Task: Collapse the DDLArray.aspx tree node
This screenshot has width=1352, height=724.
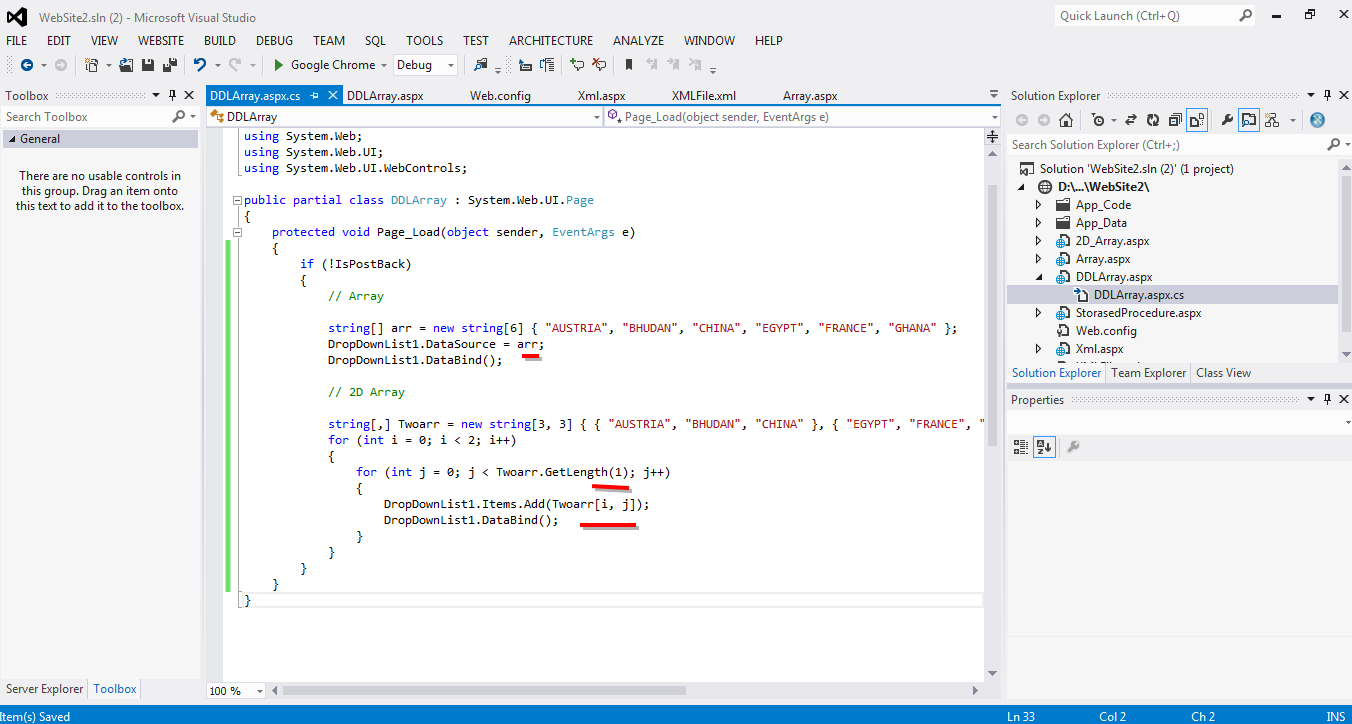Action: (x=1038, y=276)
